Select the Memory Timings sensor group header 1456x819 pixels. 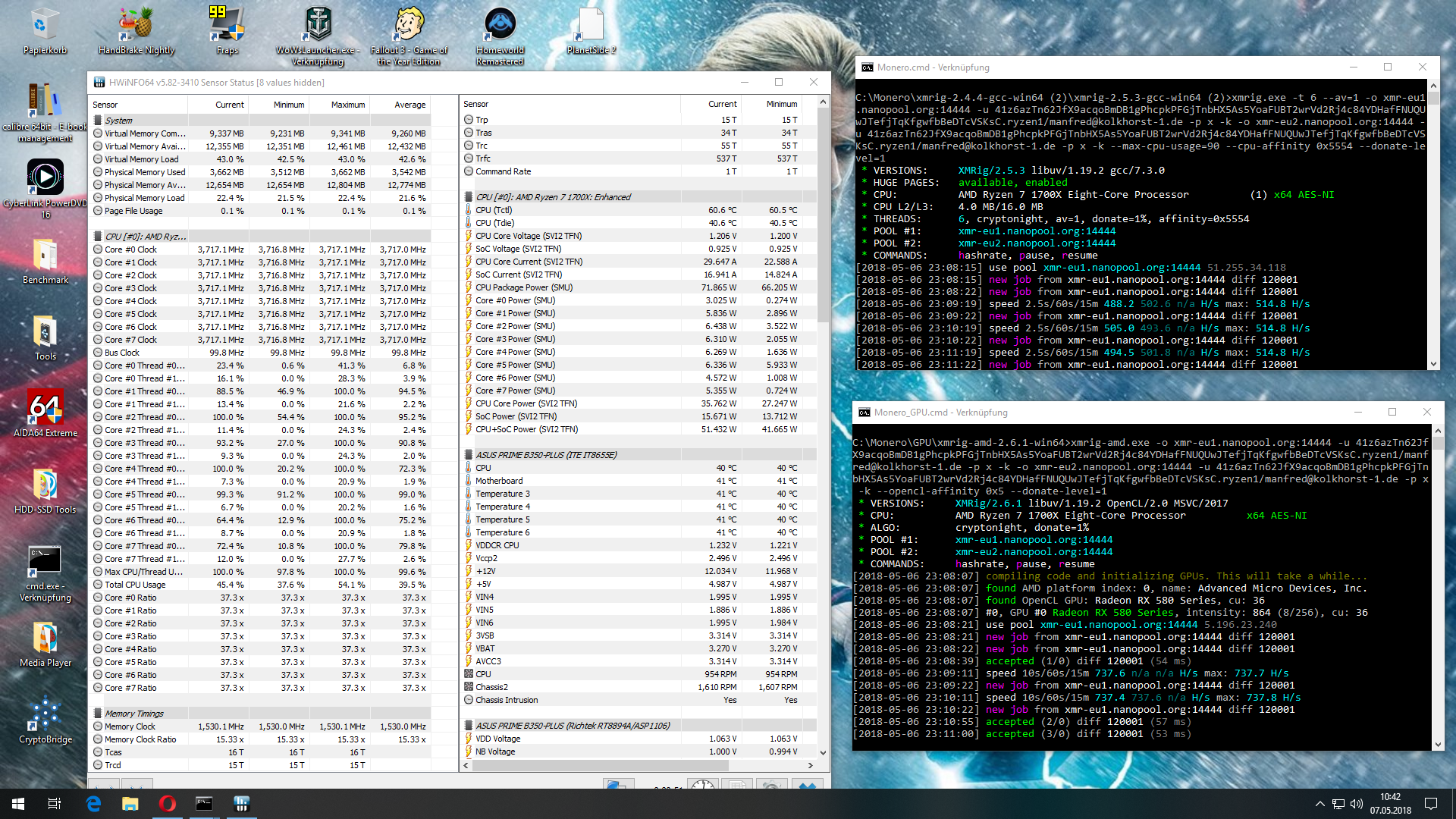click(134, 714)
